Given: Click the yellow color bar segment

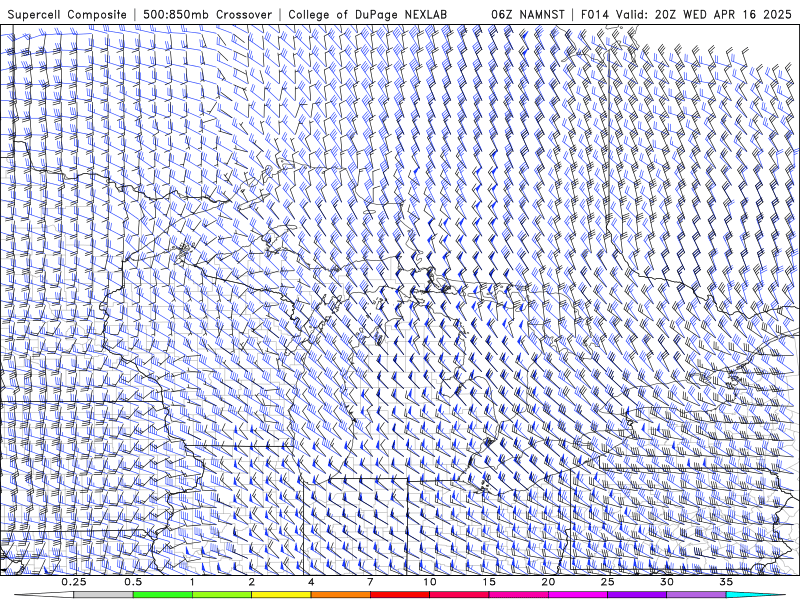Looking at the screenshot, I should pos(281,595).
